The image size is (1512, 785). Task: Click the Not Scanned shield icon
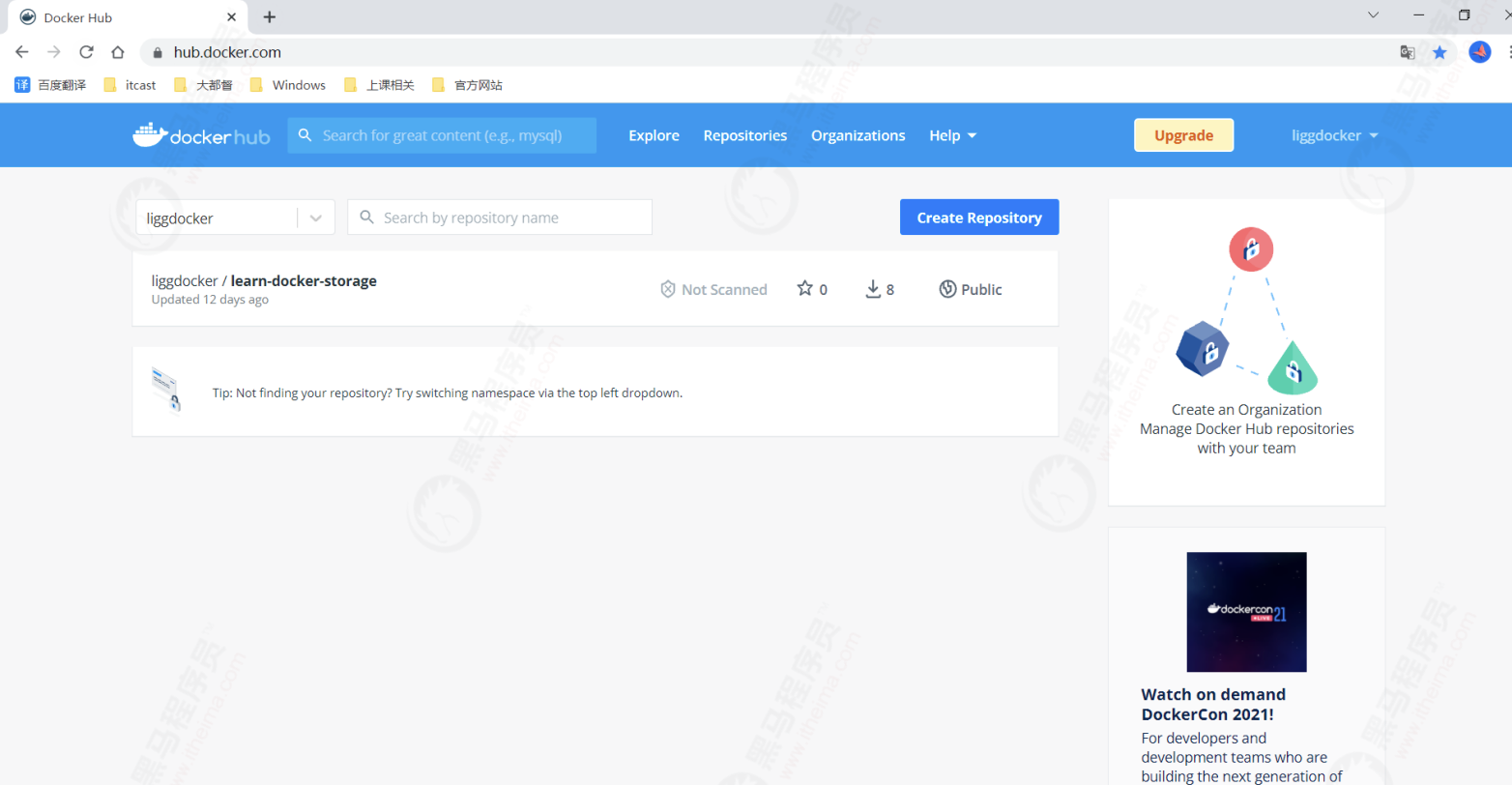click(x=667, y=289)
